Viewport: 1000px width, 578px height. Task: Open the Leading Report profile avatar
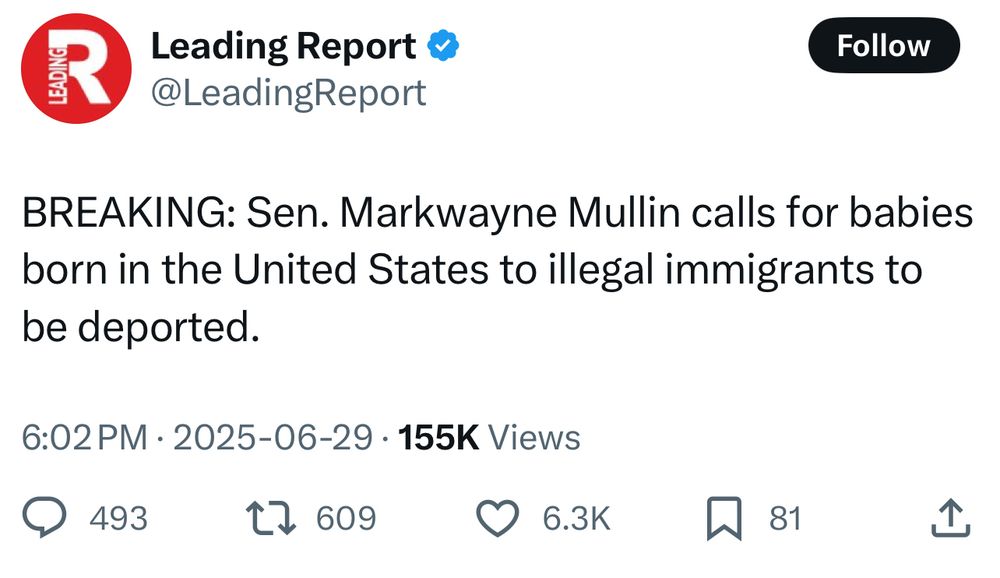point(76,68)
